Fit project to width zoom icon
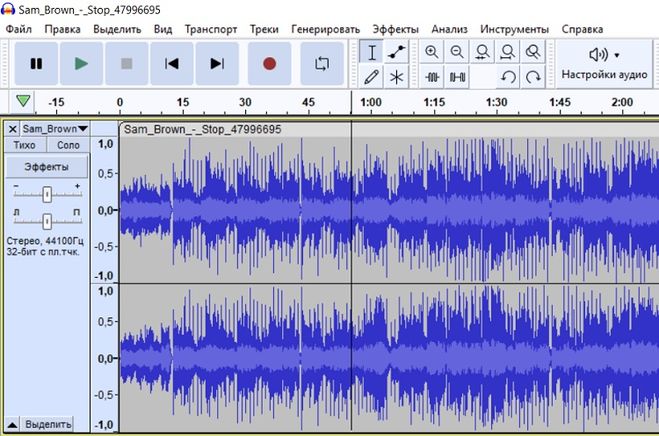The width and height of the screenshot is (659, 436). [x=508, y=52]
